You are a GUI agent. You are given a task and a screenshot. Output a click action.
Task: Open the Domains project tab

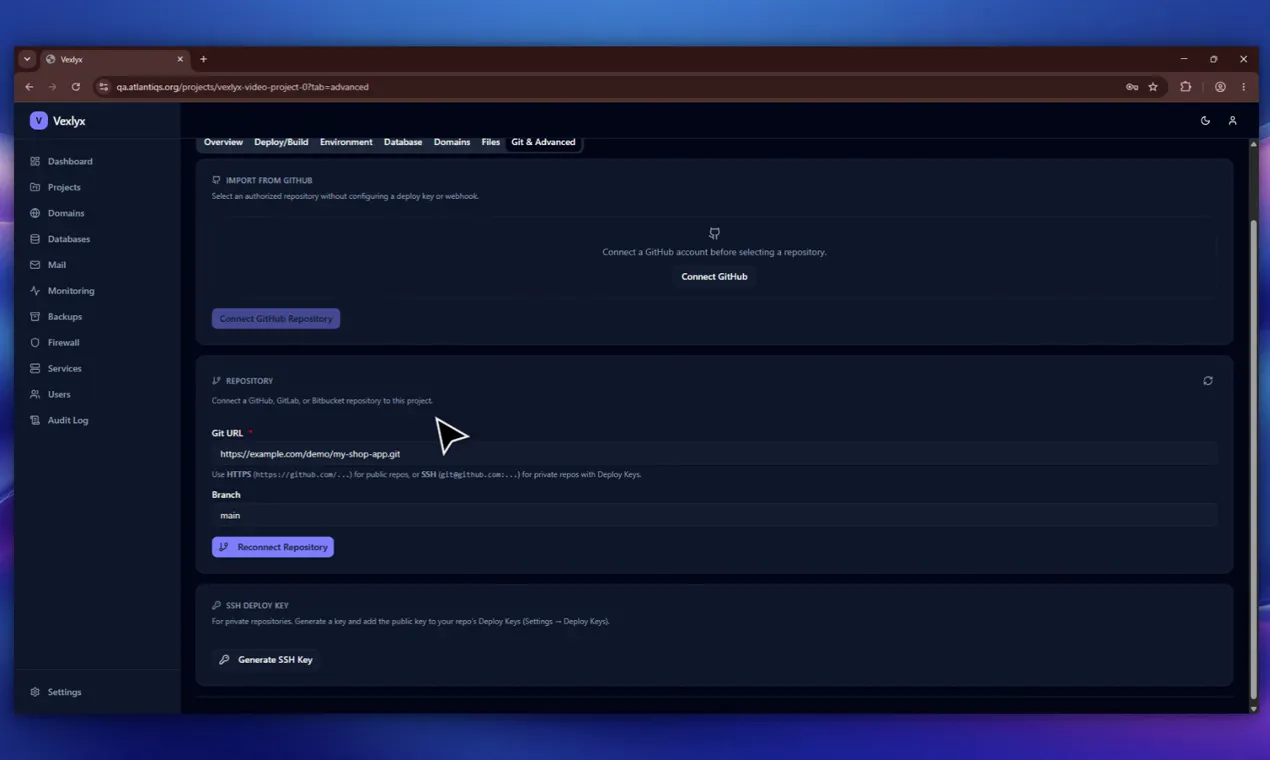[452, 142]
